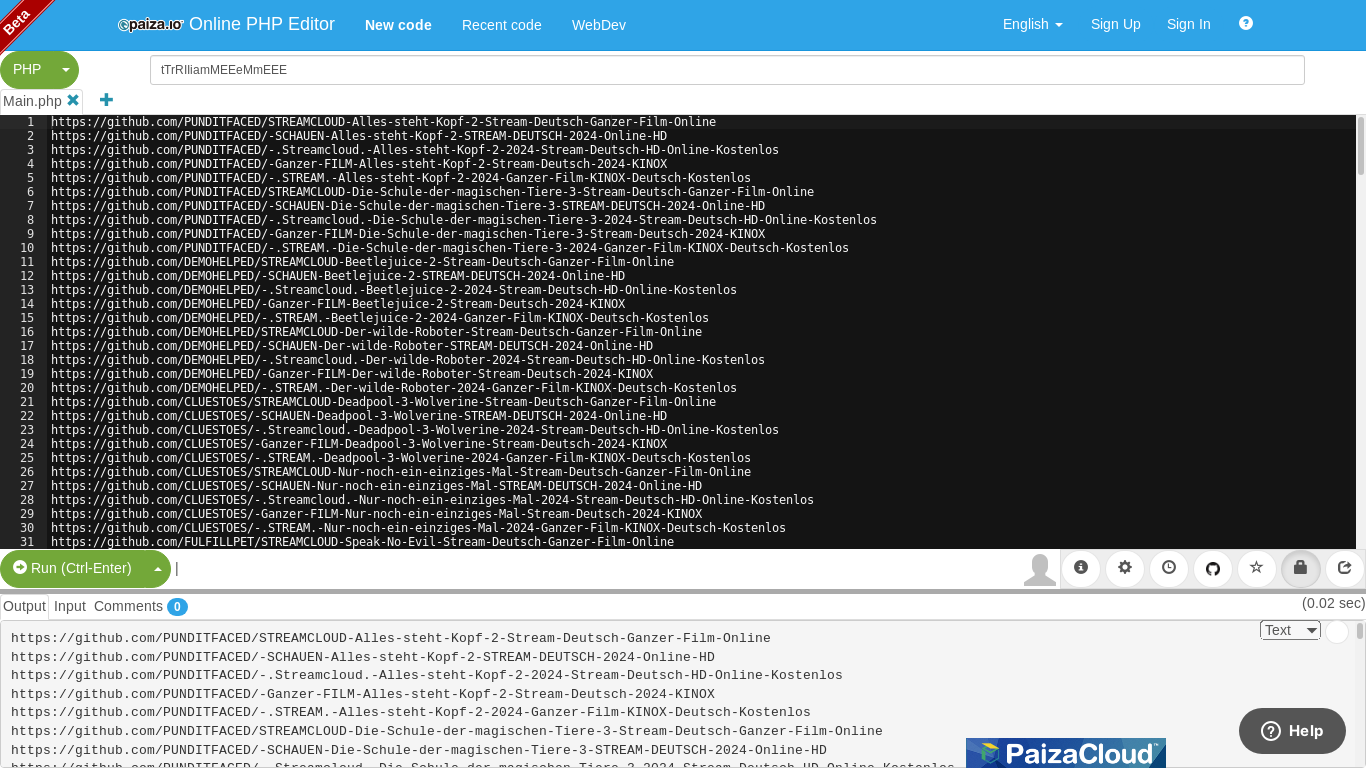Switch to the Output tab
The image size is (1366, 768).
(24, 606)
